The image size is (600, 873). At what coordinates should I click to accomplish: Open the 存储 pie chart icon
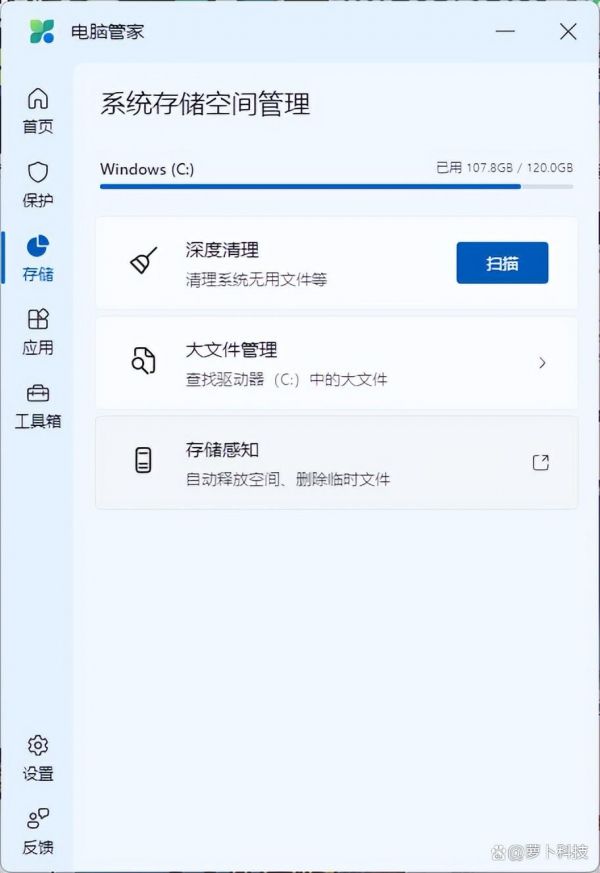point(38,246)
